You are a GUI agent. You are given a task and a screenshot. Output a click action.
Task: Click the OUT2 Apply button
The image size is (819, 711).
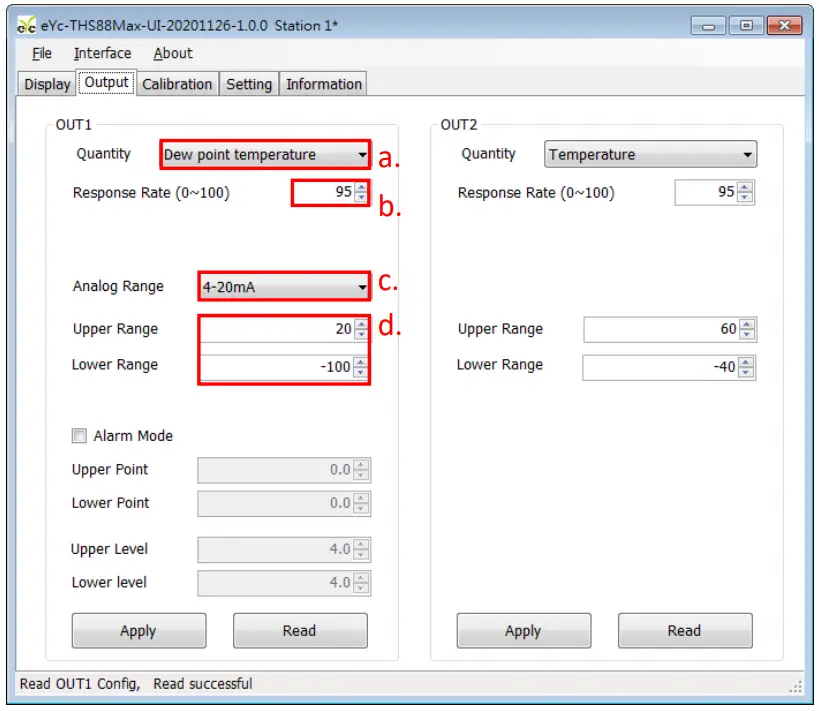coord(523,631)
